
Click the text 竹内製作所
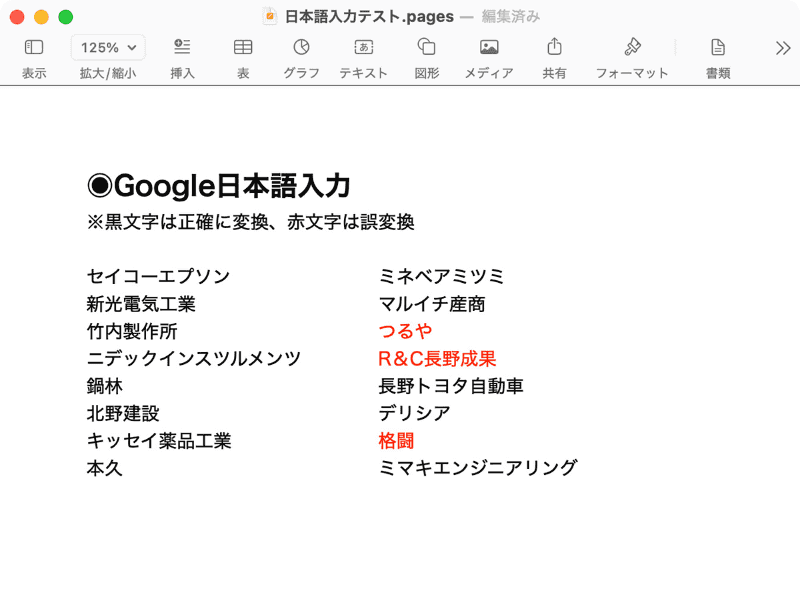(x=132, y=332)
